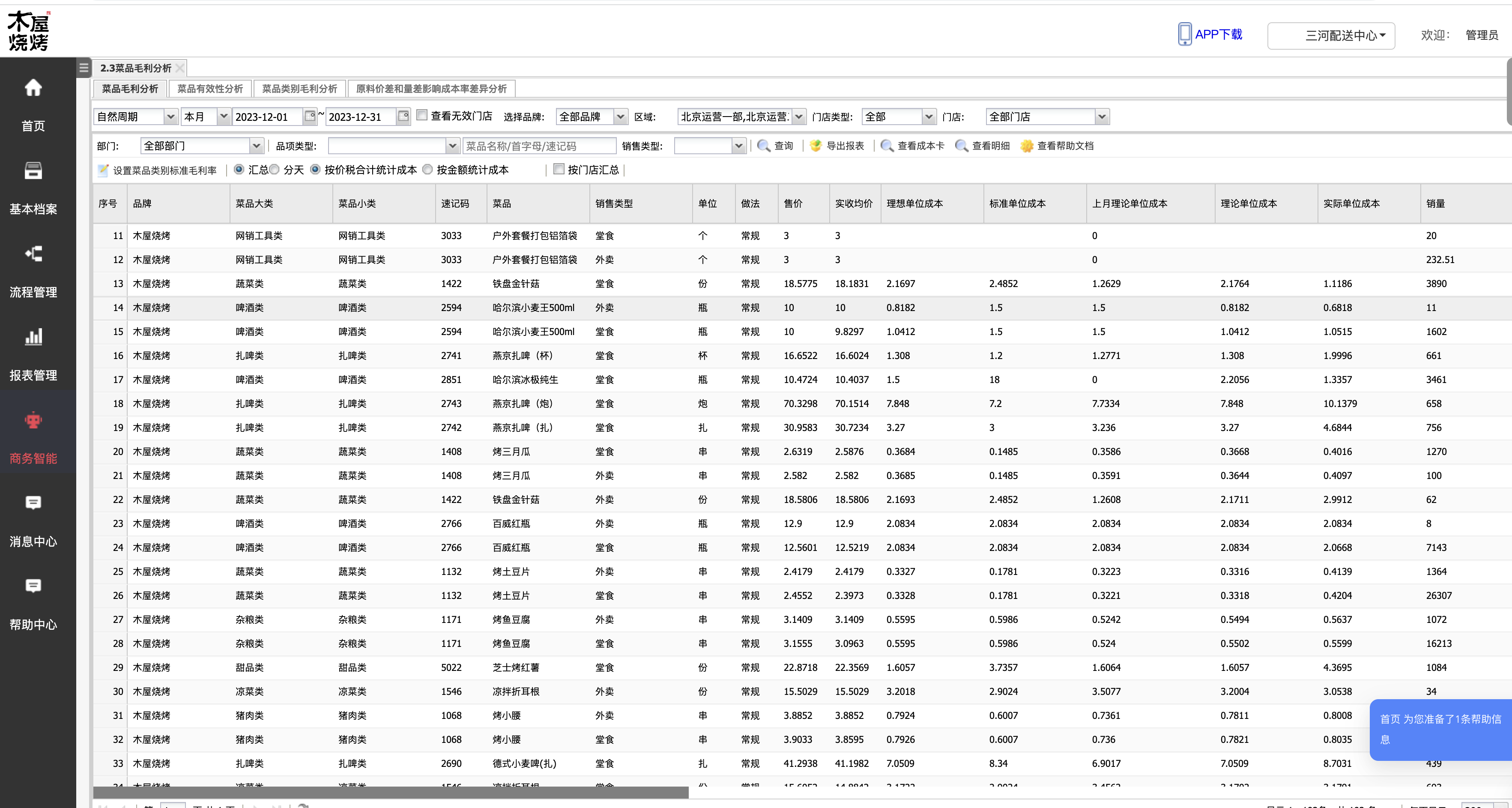Screen dimensions: 1512x808
Task: Open the 首页 home icon in sidebar
Action: (33, 88)
